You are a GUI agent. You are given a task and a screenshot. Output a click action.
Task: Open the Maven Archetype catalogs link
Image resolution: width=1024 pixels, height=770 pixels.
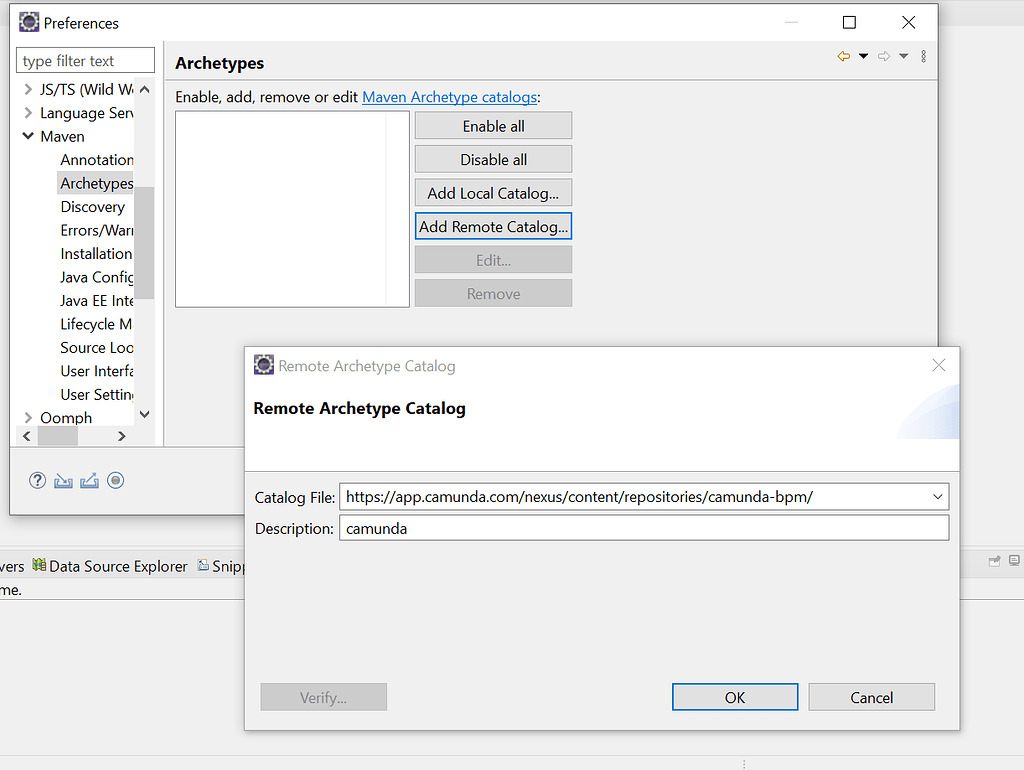[450, 97]
